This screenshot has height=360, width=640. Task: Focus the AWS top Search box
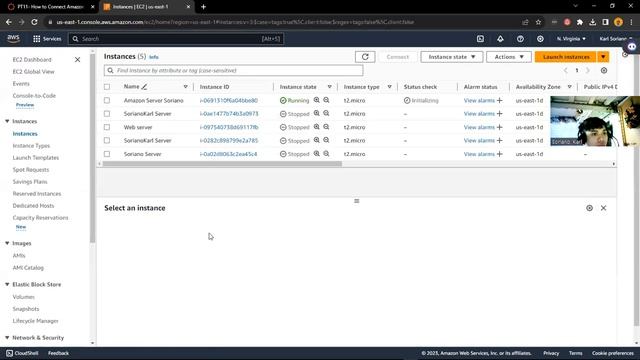[176, 39]
